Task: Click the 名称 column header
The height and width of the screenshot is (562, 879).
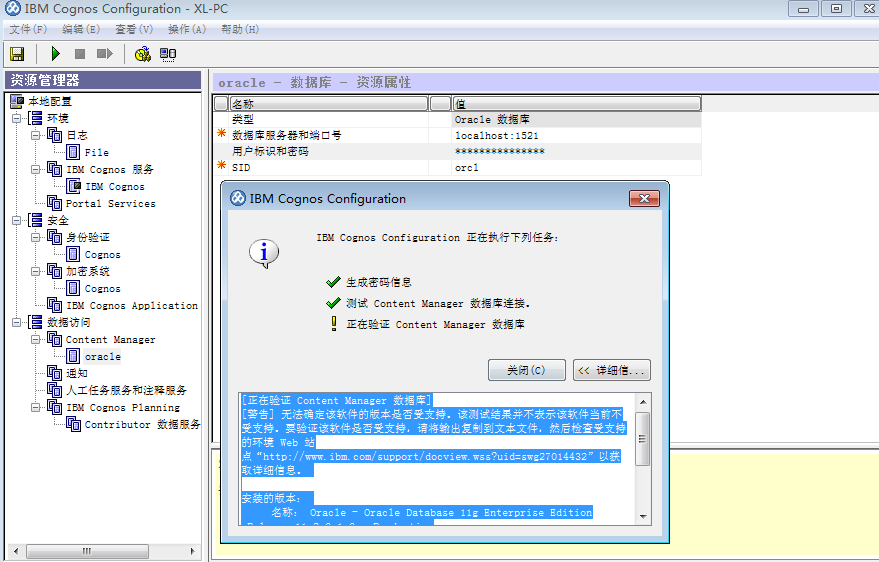Action: point(329,104)
